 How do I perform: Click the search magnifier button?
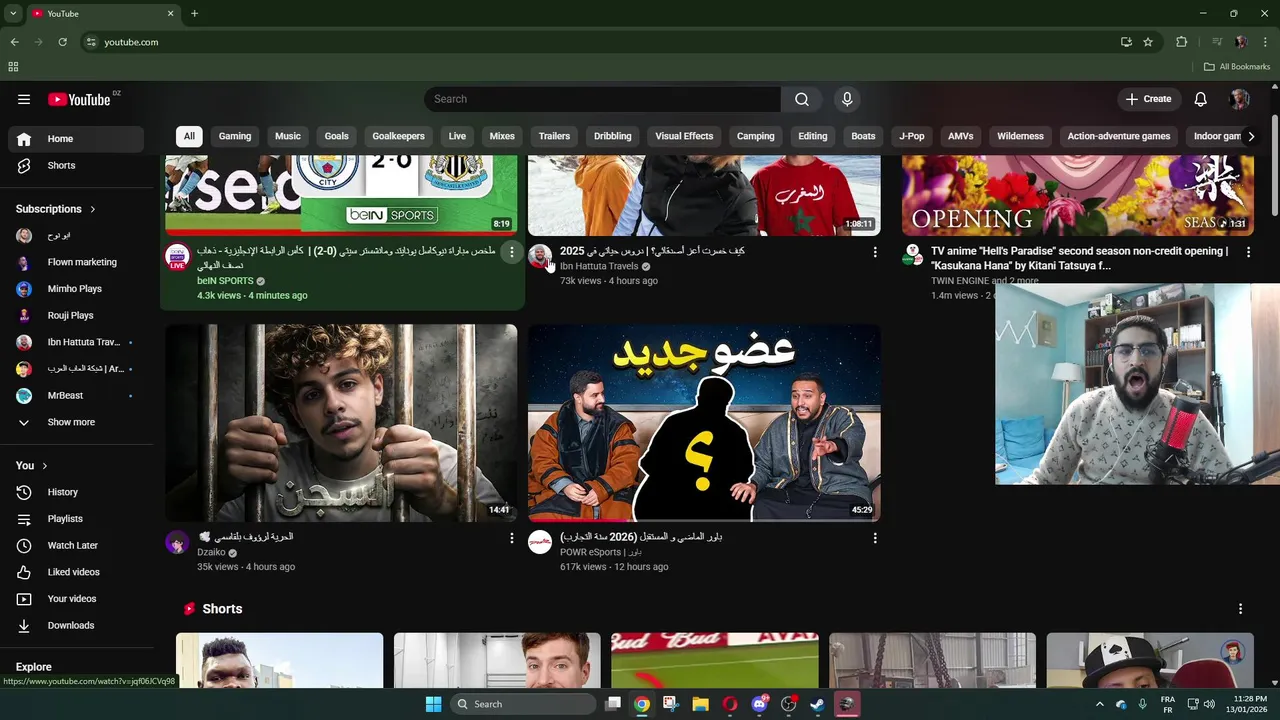point(802,99)
